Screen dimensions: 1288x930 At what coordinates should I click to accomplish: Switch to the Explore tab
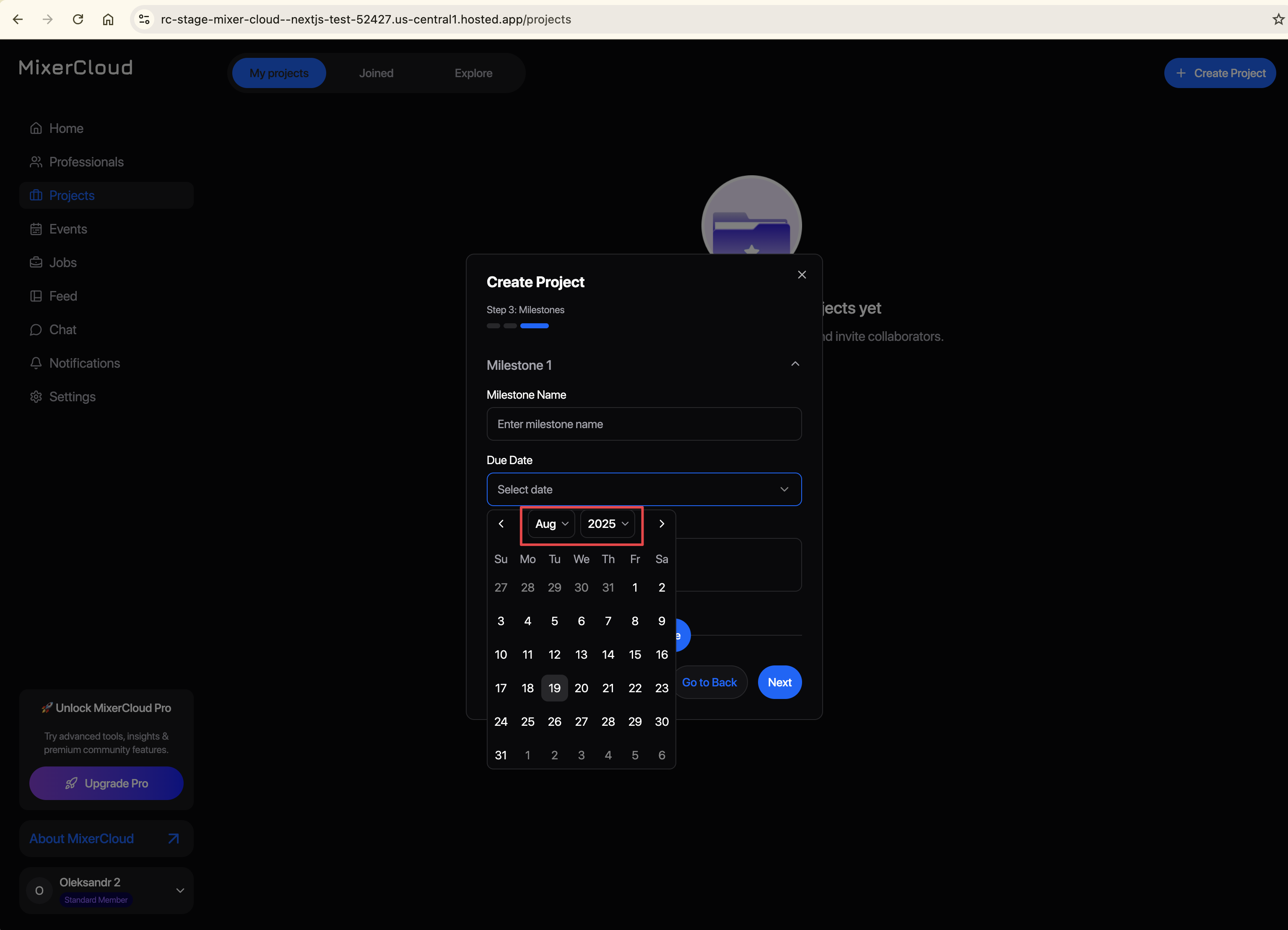point(473,73)
